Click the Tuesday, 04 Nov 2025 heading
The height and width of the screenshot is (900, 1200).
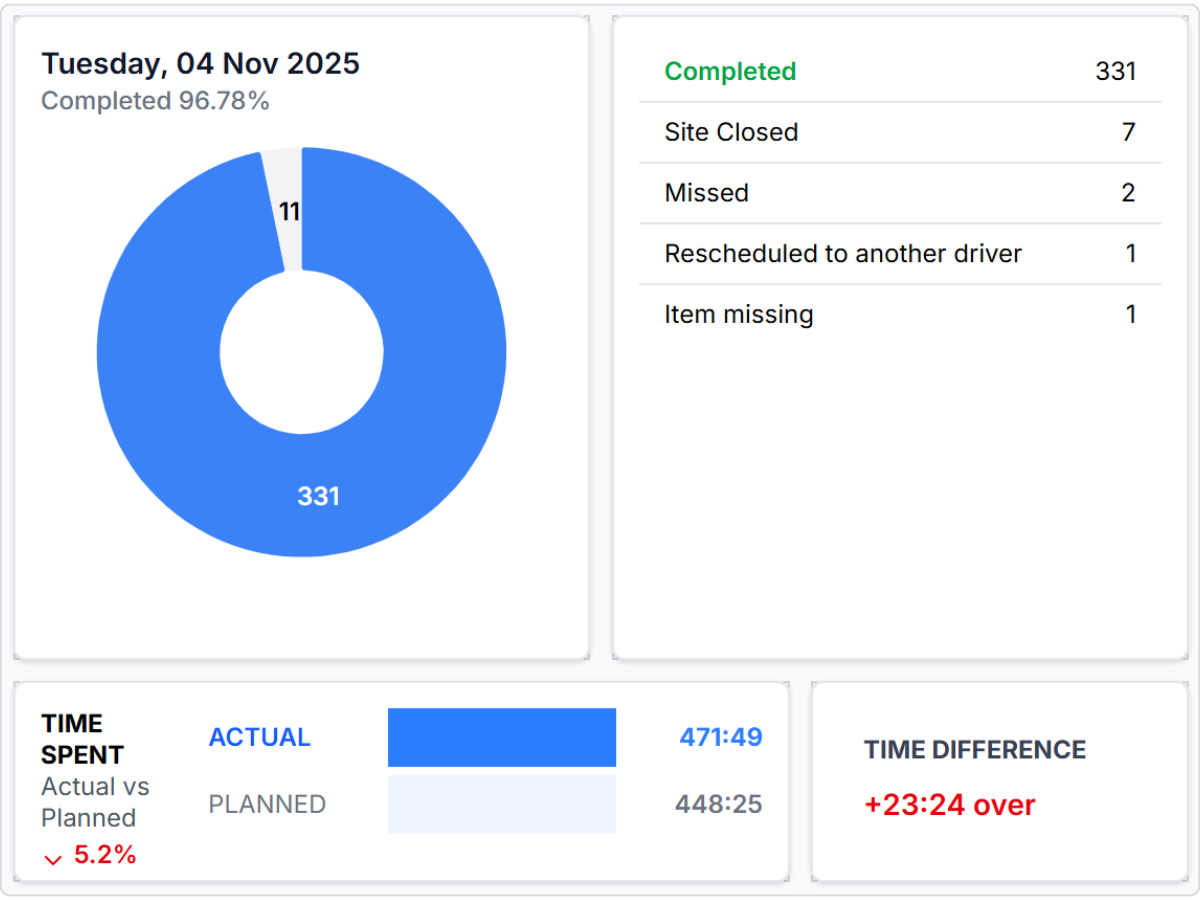tap(200, 64)
